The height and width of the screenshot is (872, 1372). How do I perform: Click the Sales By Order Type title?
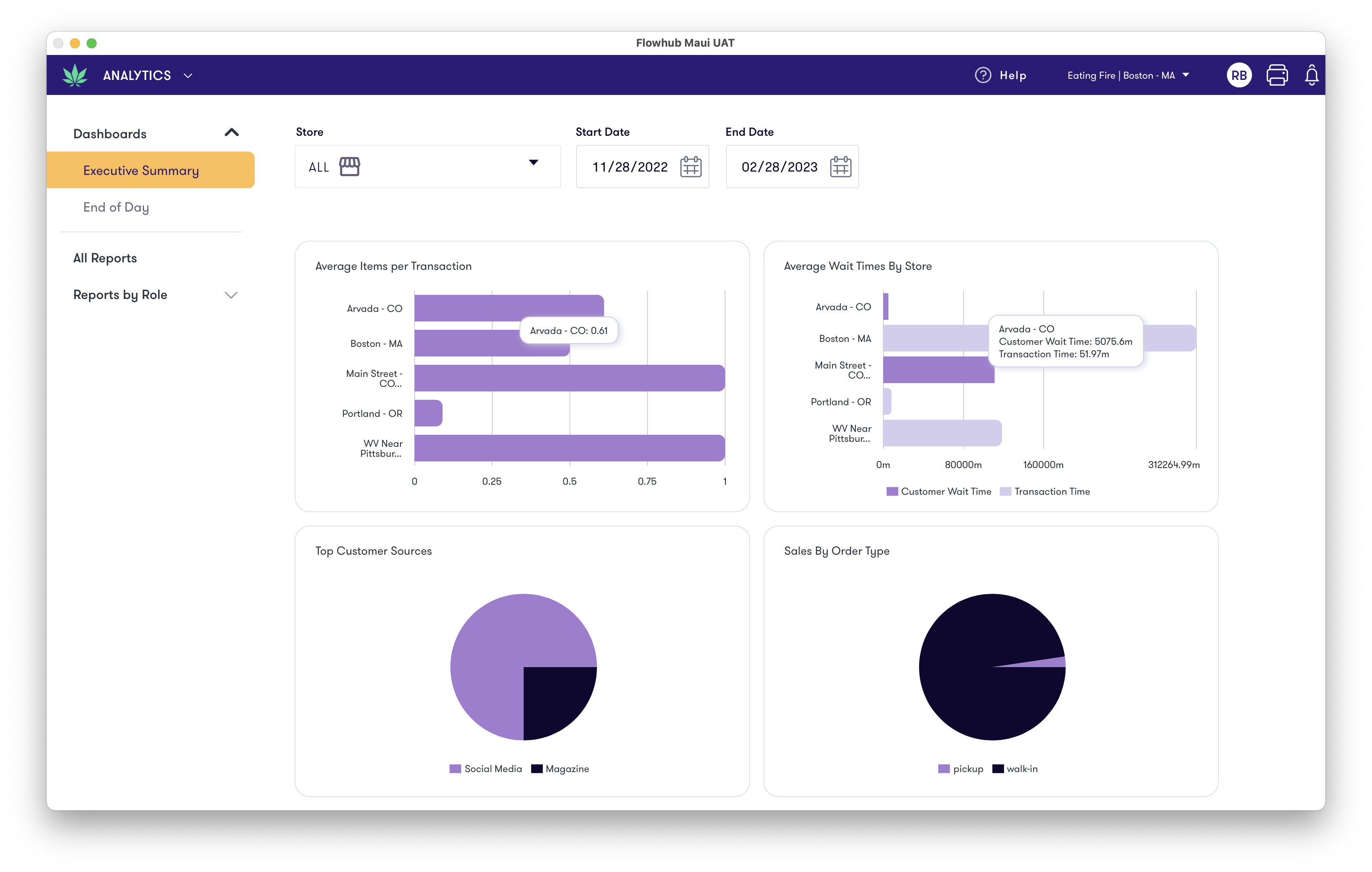pyautogui.click(x=836, y=551)
